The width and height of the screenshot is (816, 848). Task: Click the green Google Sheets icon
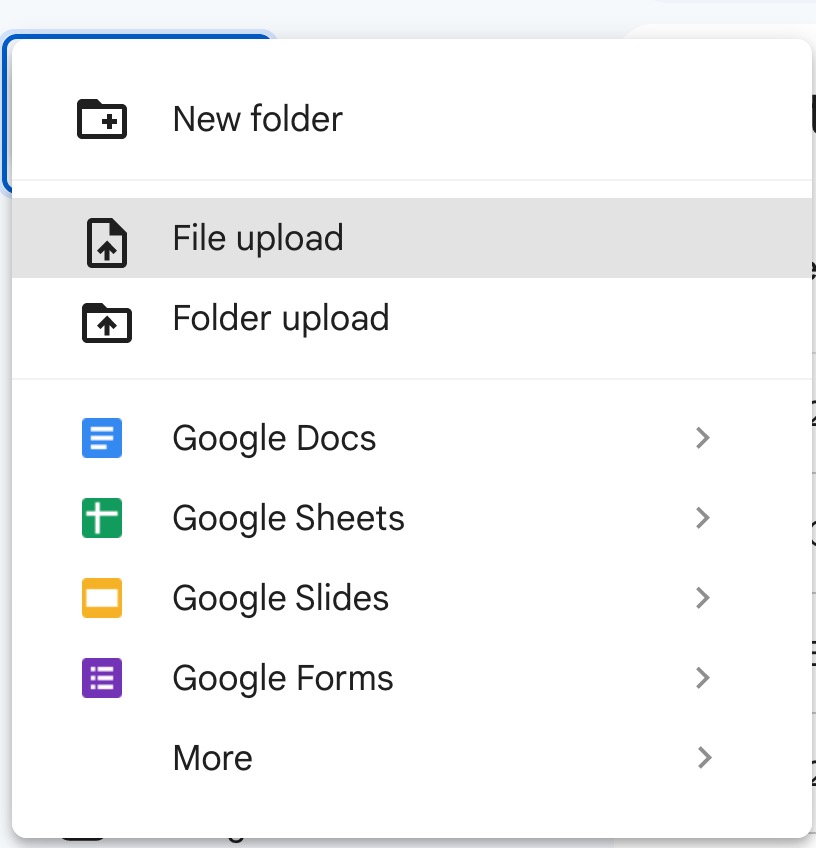pos(102,518)
